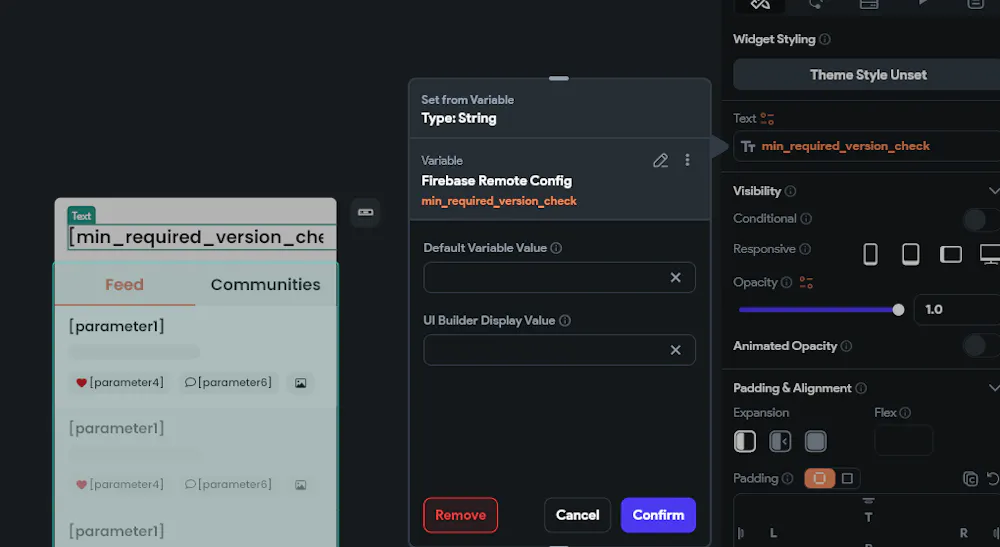Click the red Remove button
Viewport: 1000px width, 547px height.
tap(460, 515)
